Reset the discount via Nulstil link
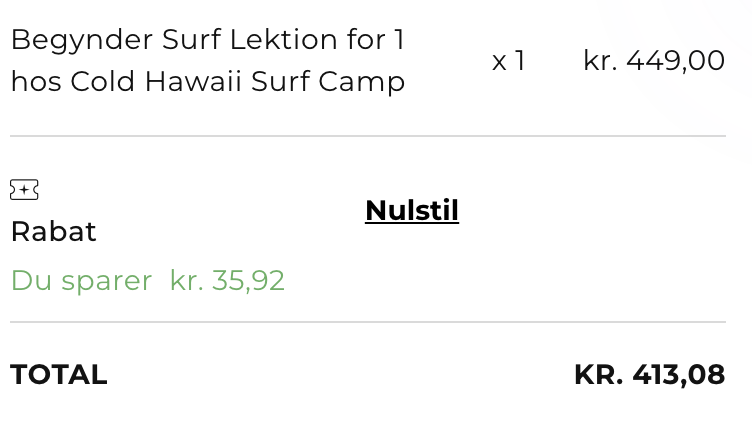The height and width of the screenshot is (422, 752). coord(411,211)
